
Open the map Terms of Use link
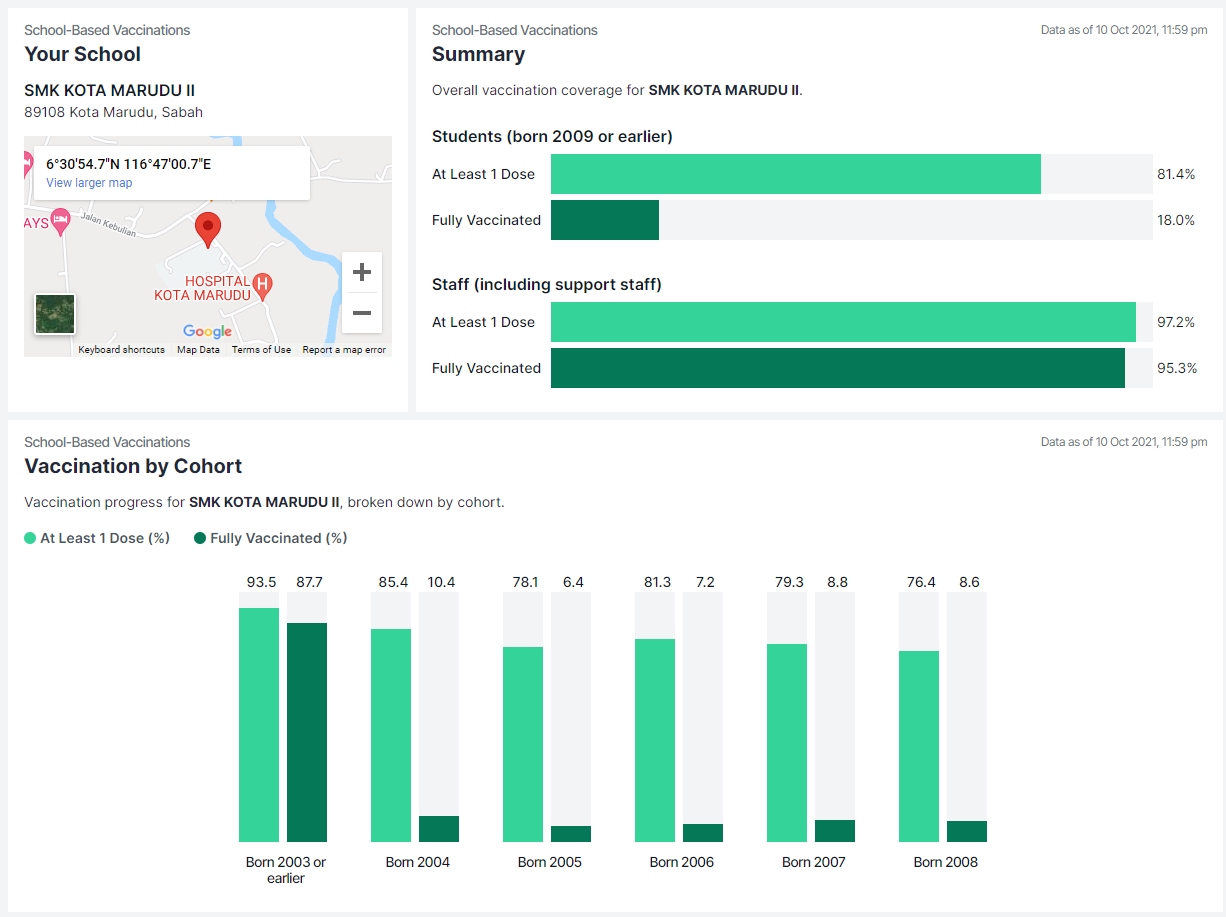(x=261, y=350)
